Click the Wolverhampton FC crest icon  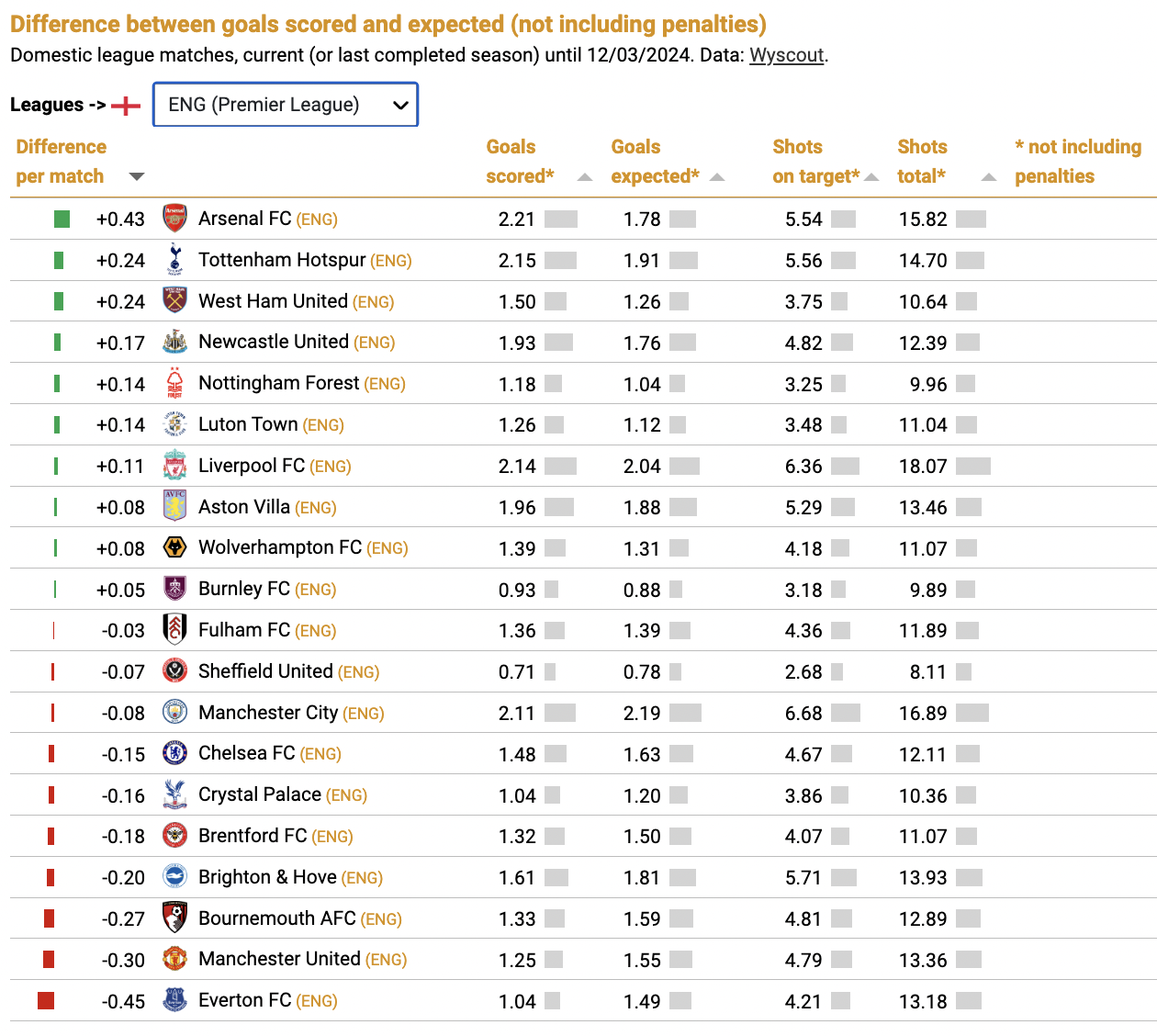174,547
